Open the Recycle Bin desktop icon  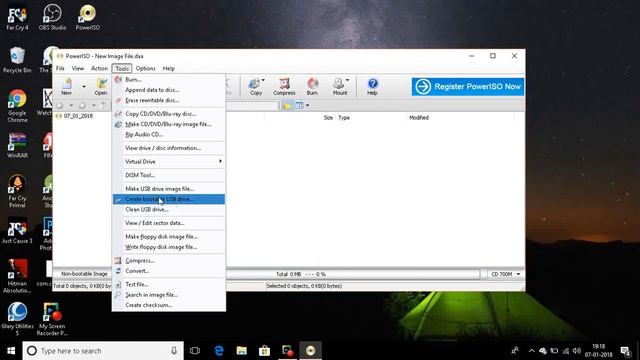(x=17, y=60)
